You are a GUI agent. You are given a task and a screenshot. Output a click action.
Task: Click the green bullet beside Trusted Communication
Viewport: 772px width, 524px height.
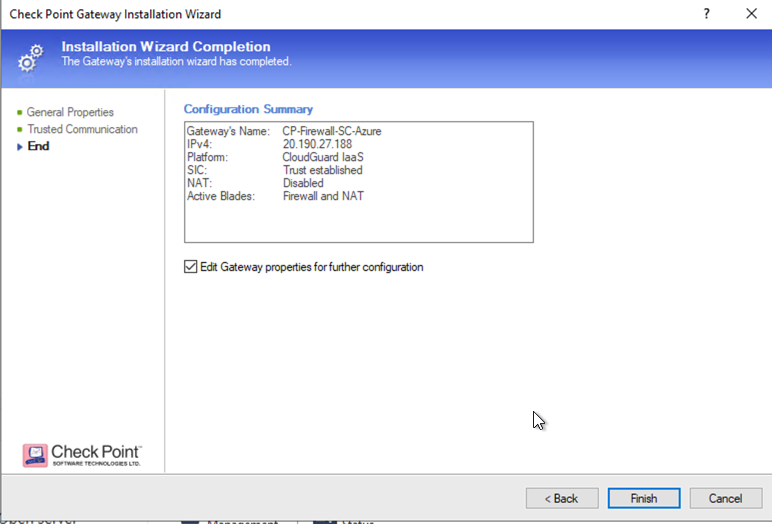click(19, 129)
